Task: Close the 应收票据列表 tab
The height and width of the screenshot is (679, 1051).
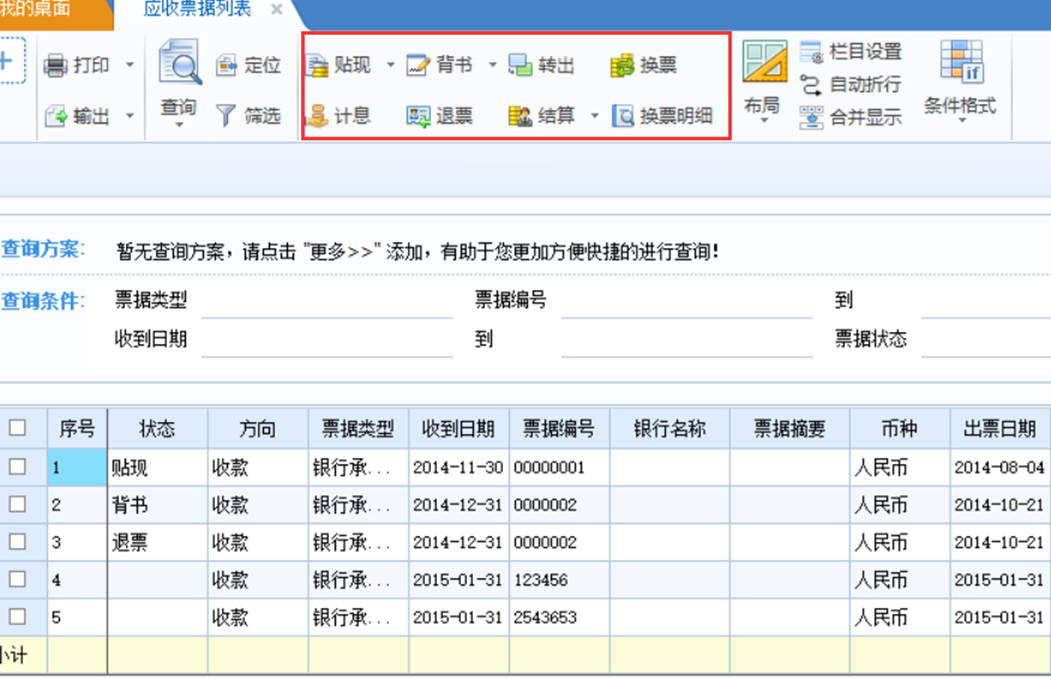Action: [276, 9]
